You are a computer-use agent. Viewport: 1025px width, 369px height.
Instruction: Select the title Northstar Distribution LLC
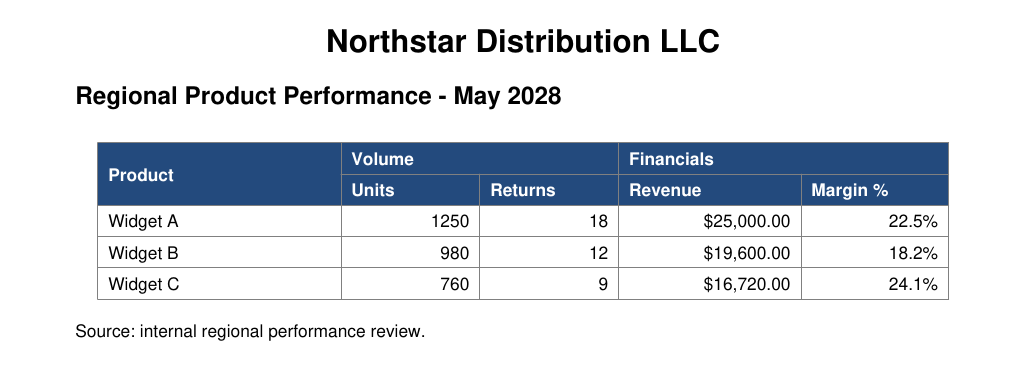point(522,42)
